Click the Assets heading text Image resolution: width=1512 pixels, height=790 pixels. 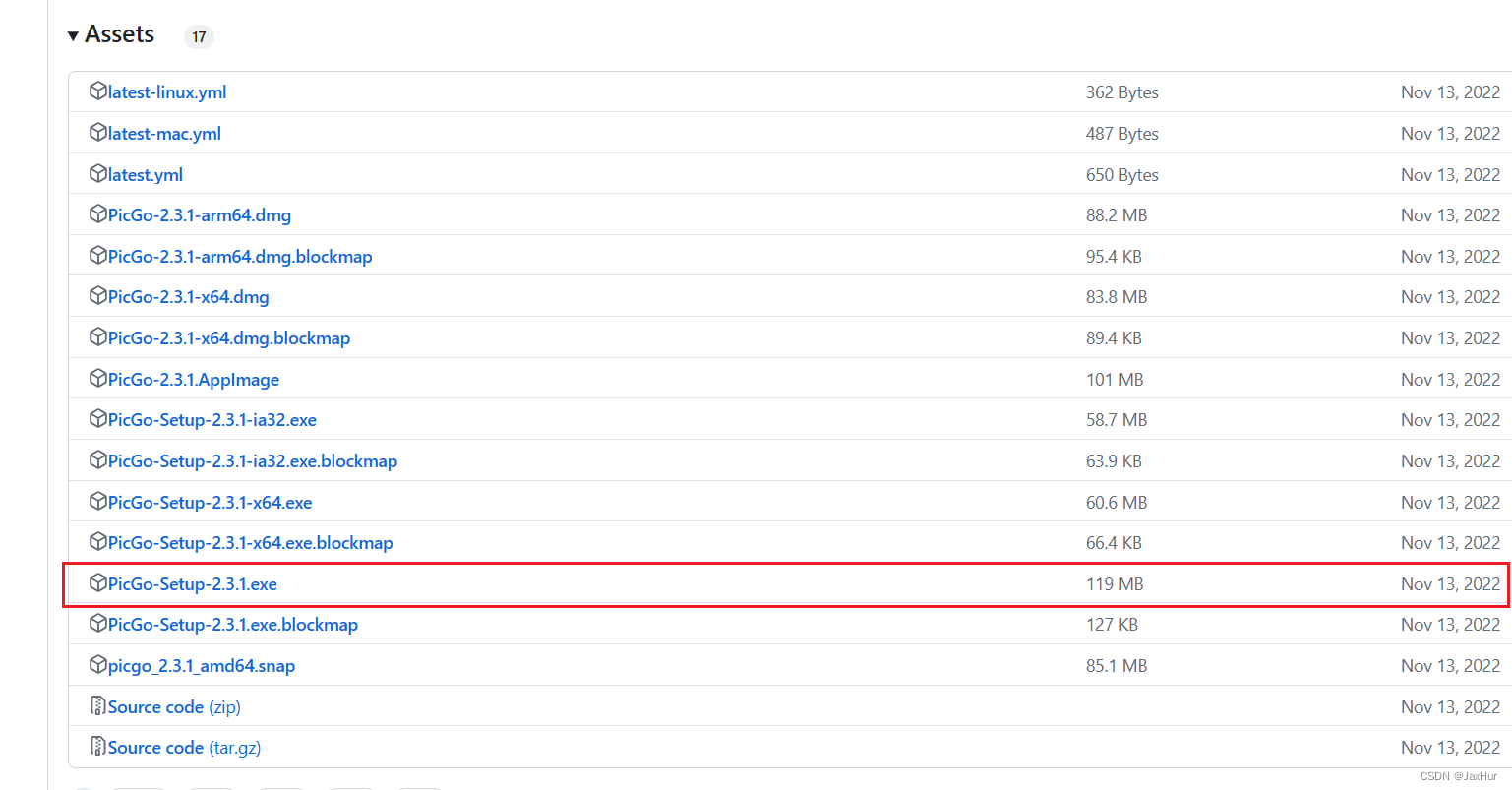pyautogui.click(x=120, y=34)
